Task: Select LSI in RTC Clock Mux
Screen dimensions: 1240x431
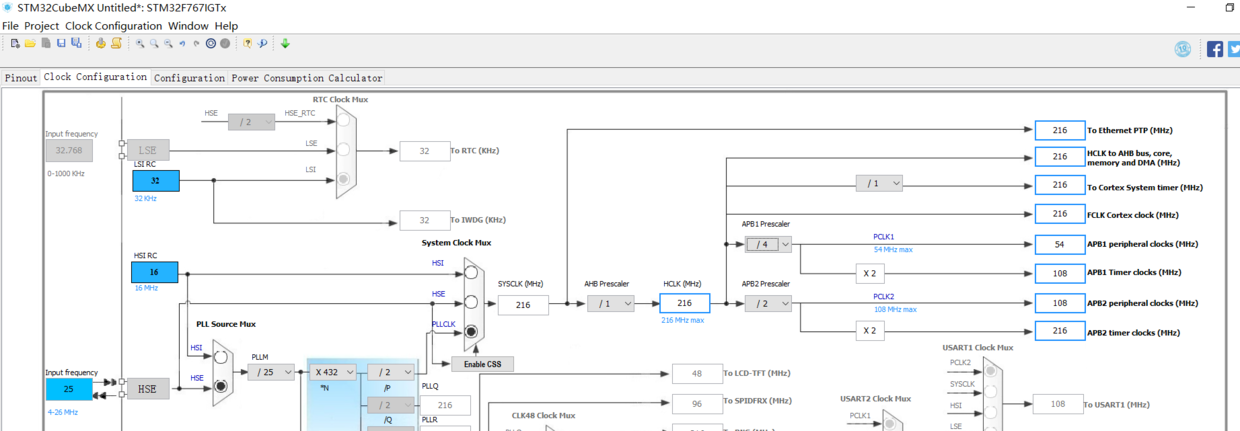Action: pyautogui.click(x=344, y=179)
